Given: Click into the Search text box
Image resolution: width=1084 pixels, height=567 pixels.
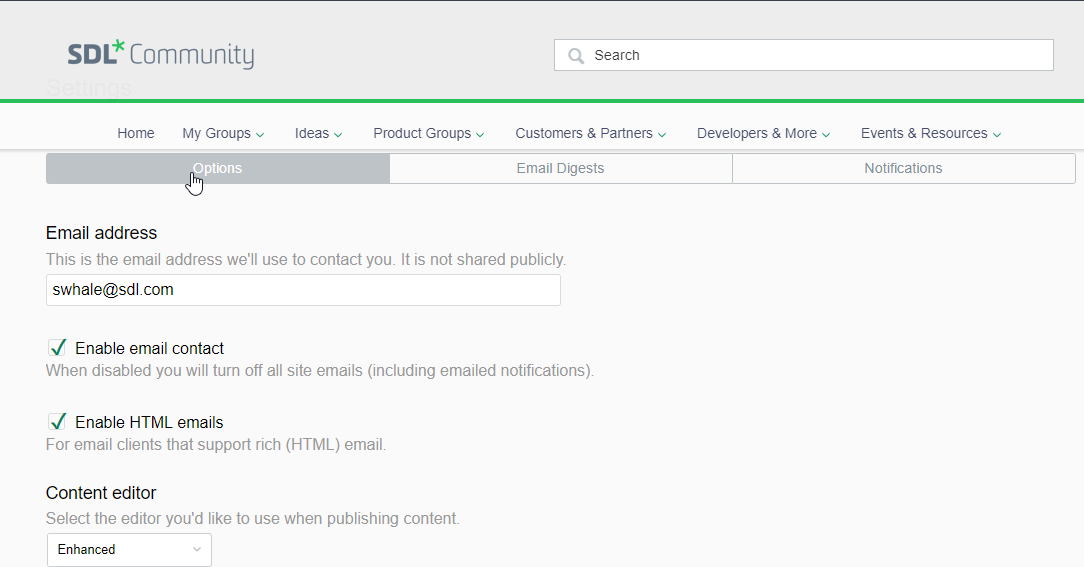Looking at the screenshot, I should [815, 55].
